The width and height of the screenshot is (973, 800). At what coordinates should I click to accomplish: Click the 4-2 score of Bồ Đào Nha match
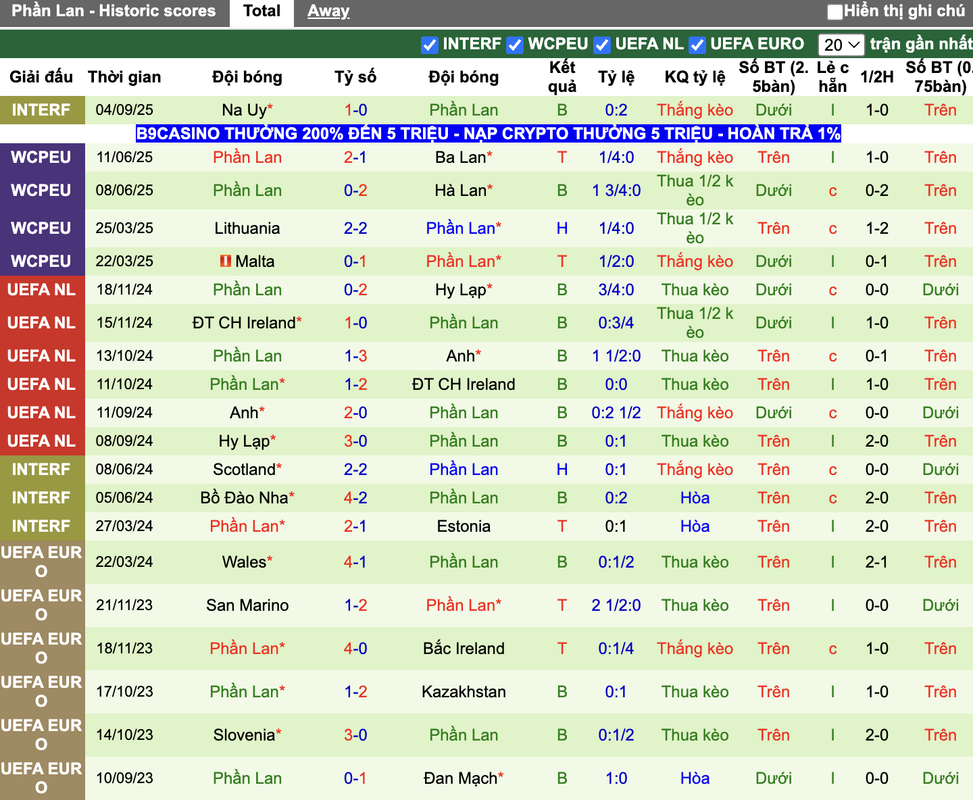click(x=356, y=498)
